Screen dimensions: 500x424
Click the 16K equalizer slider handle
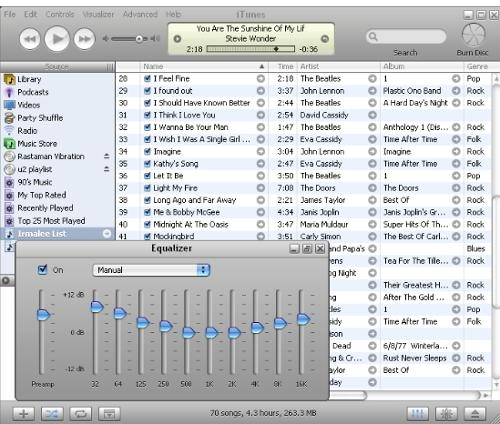click(x=303, y=319)
